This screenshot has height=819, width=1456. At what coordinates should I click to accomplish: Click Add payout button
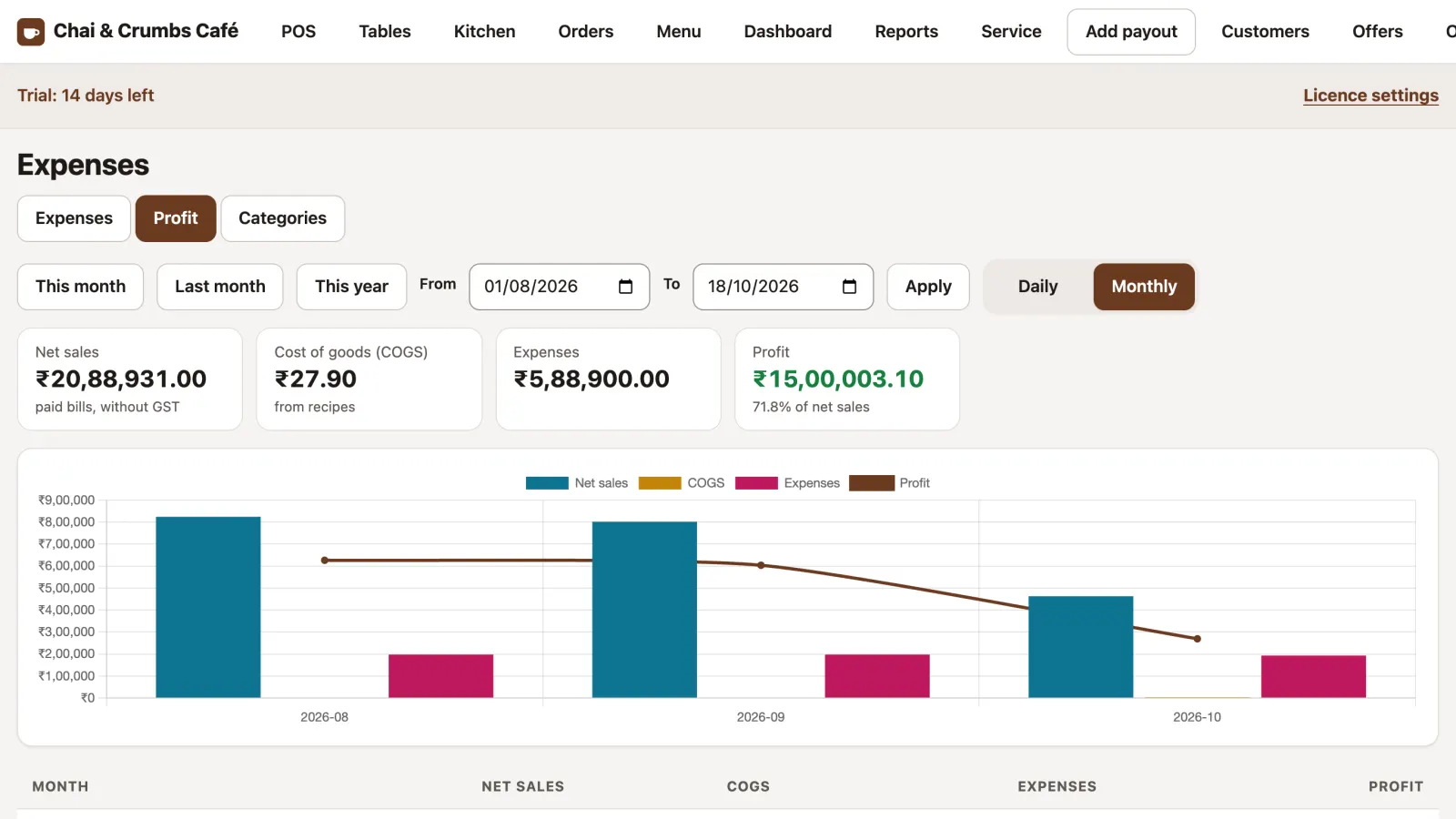pyautogui.click(x=1131, y=32)
